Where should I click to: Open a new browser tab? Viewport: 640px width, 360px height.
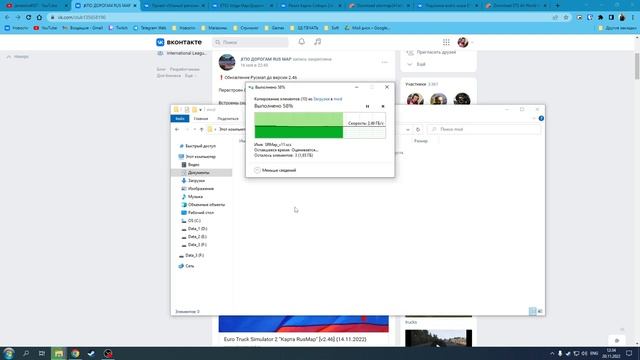click(x=557, y=6)
